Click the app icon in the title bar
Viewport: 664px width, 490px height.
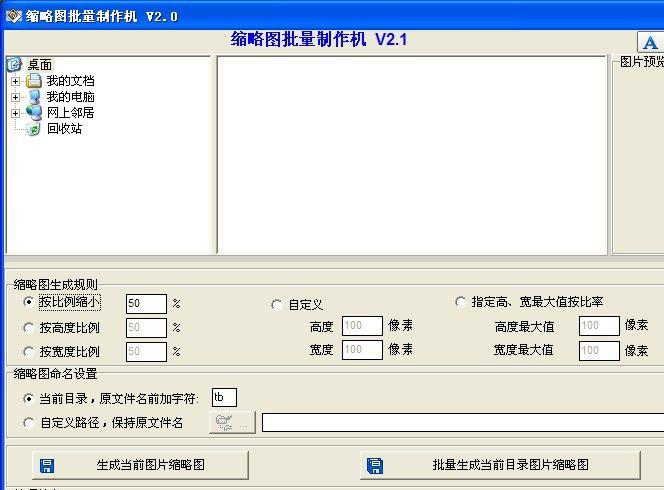click(12, 15)
